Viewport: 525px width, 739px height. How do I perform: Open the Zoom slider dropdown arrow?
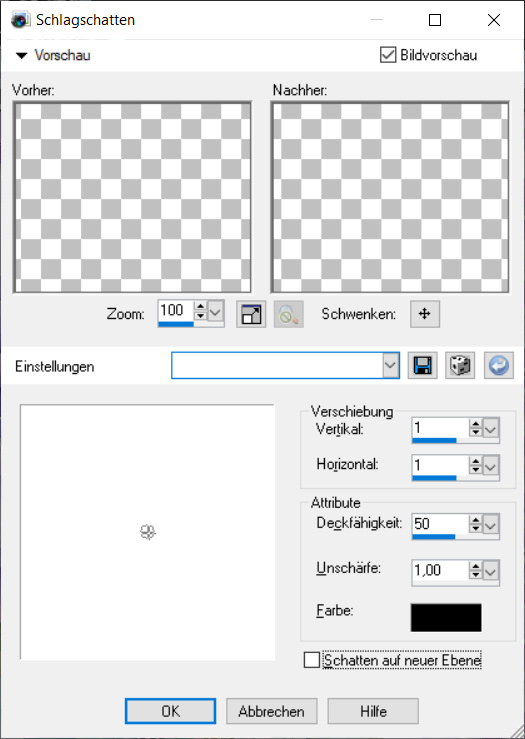pos(215,312)
